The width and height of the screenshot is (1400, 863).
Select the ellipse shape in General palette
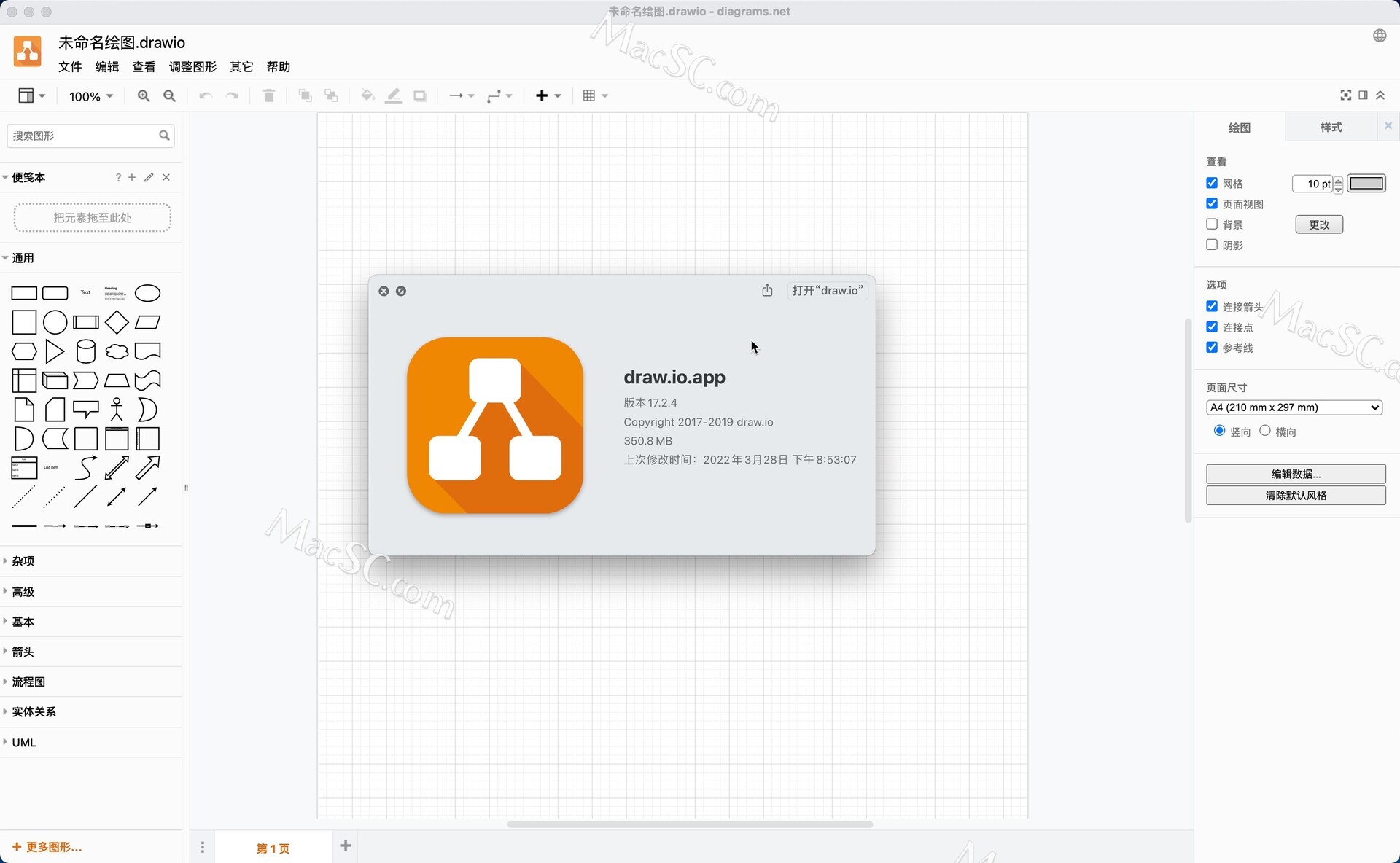pos(147,293)
